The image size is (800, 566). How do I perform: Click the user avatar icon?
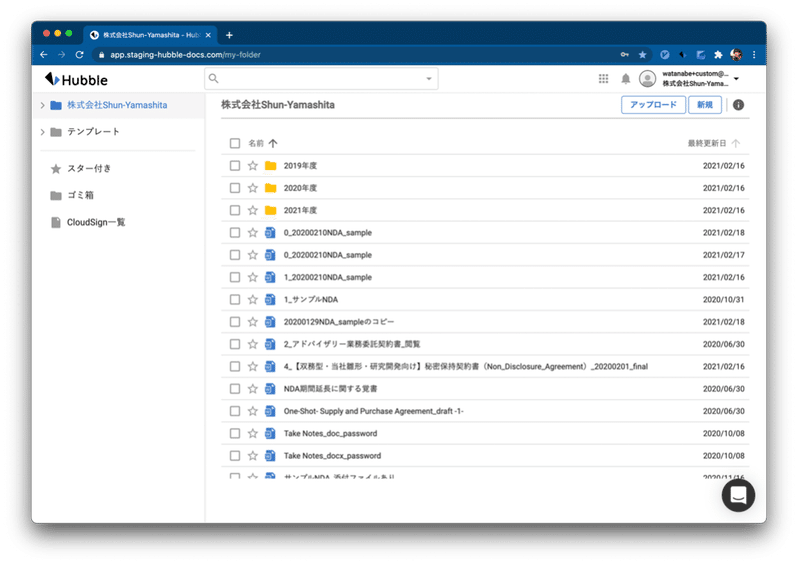coord(647,79)
